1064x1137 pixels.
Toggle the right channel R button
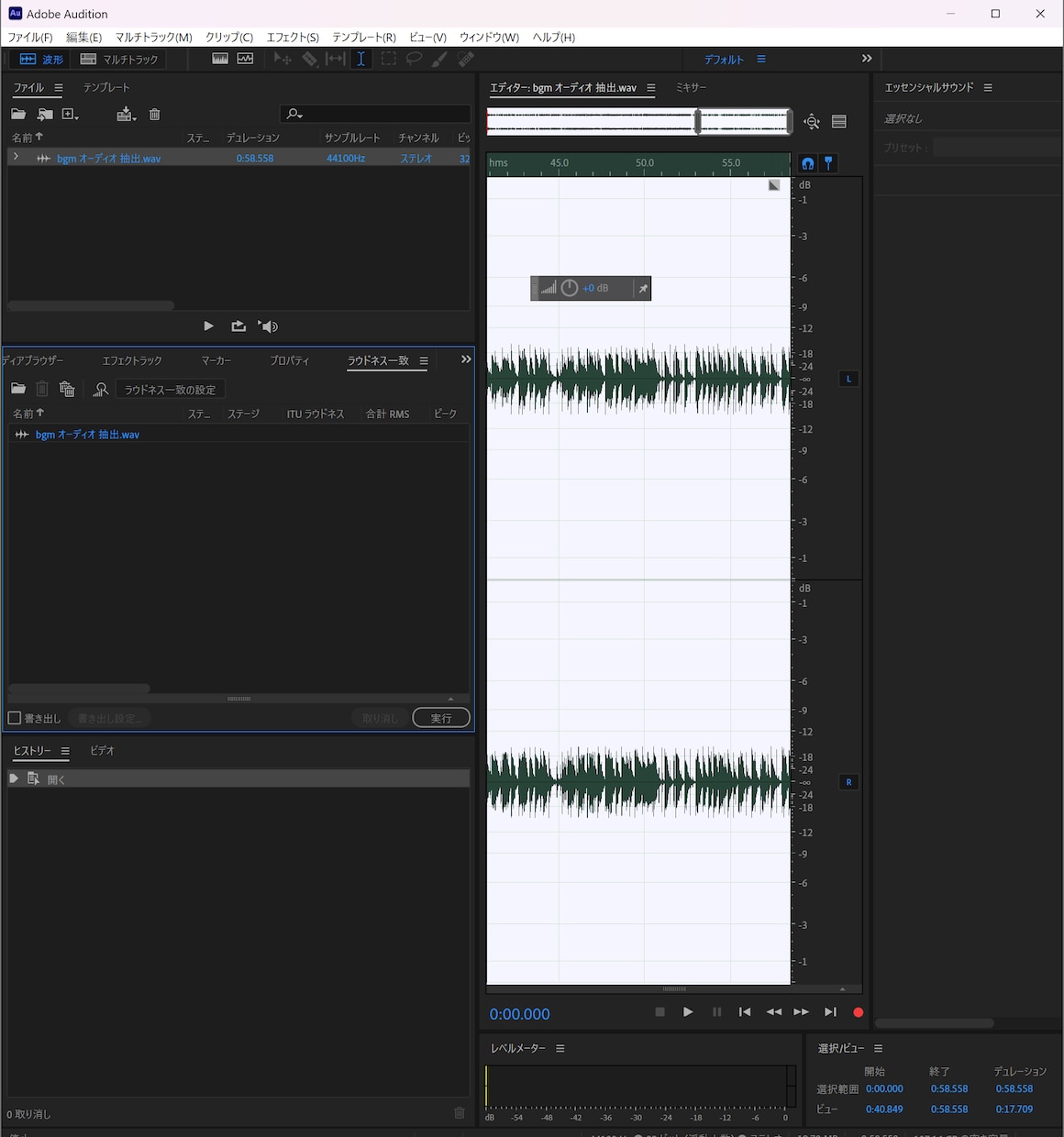point(848,782)
